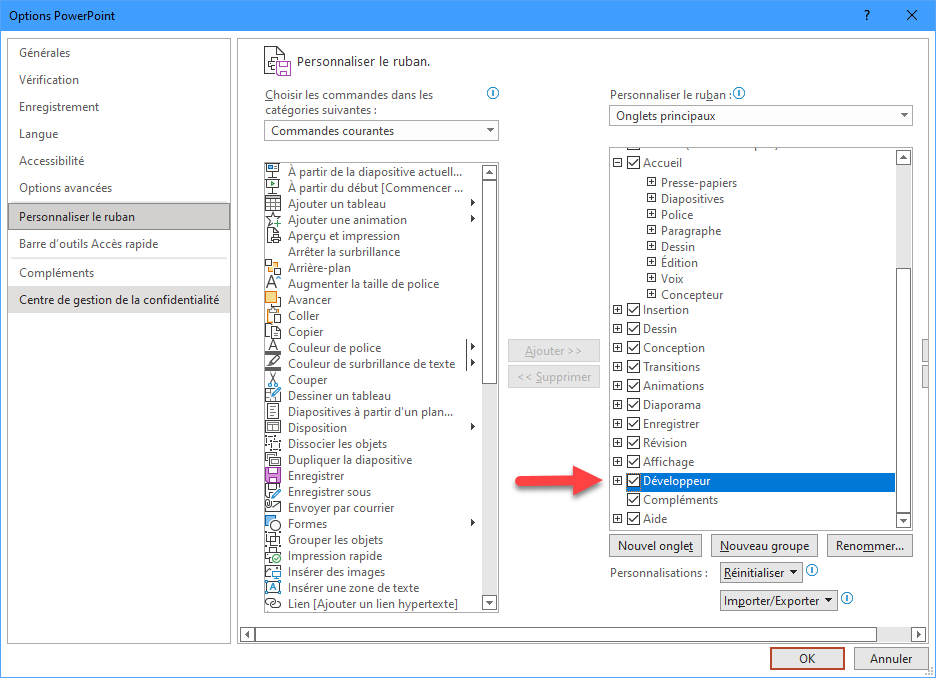Click the star icon for Ajouter une animation
Screen dimensions: 936x678
273,220
